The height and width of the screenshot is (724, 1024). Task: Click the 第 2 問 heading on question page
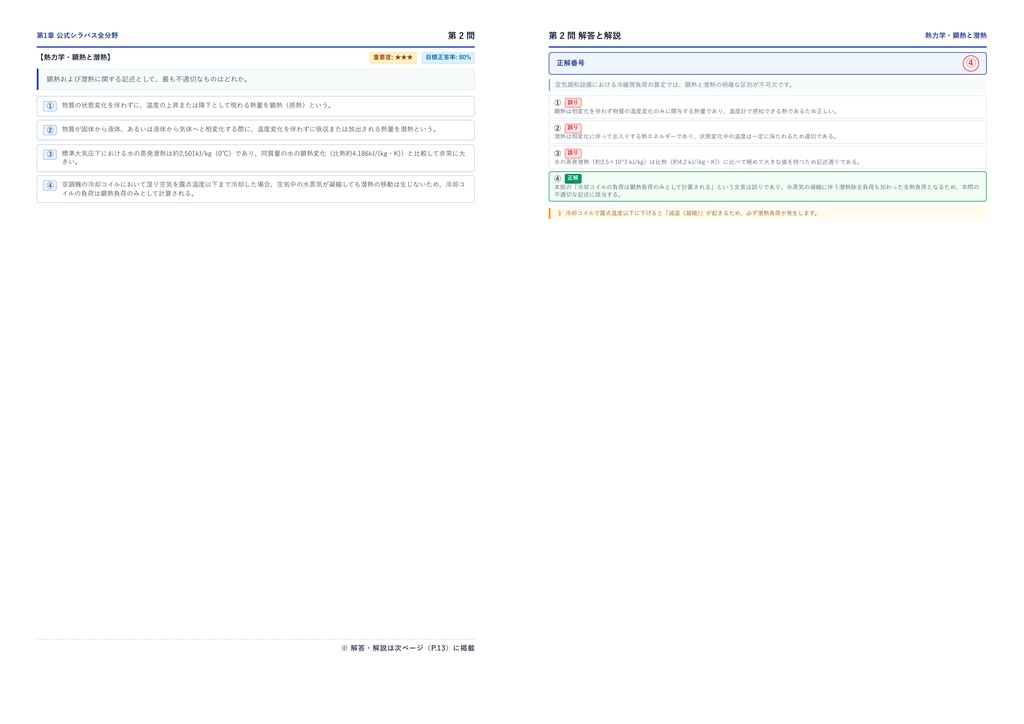[461, 35]
